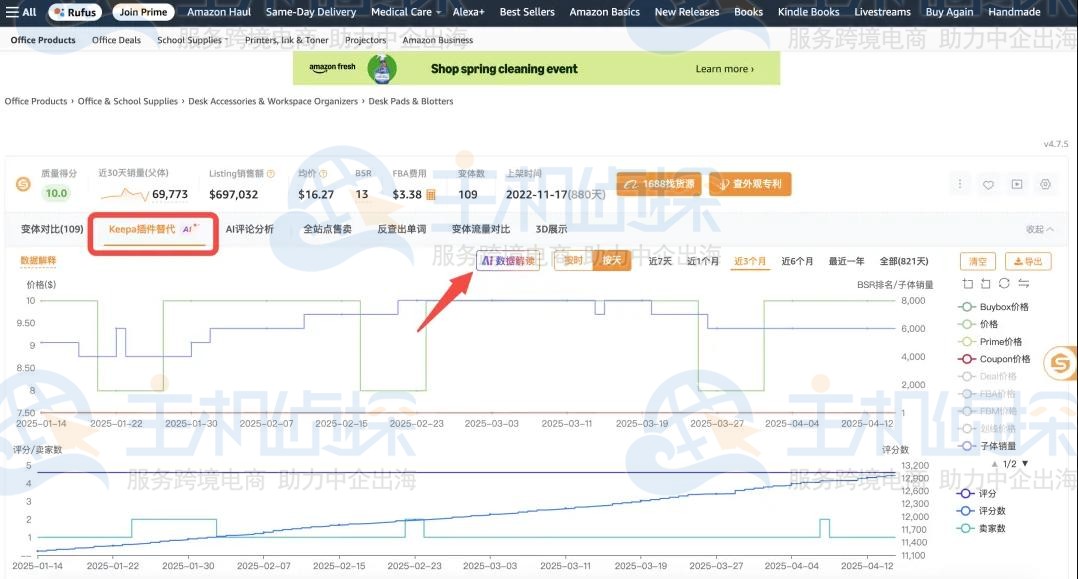The image size is (1078, 579).
Task: Select the 近6个月 time range
Action: [x=795, y=261]
